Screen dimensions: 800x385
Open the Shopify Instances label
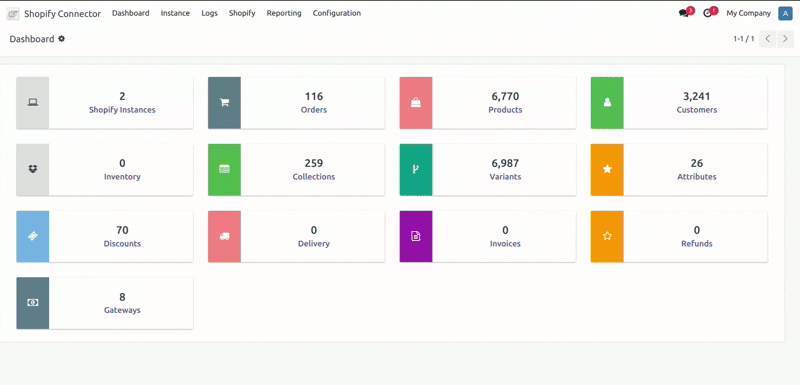(122, 110)
